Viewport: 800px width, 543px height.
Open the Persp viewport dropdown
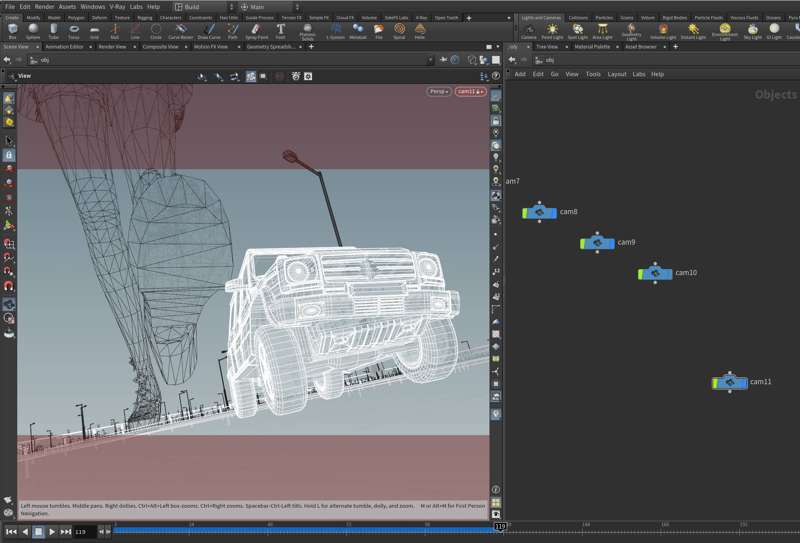(439, 91)
